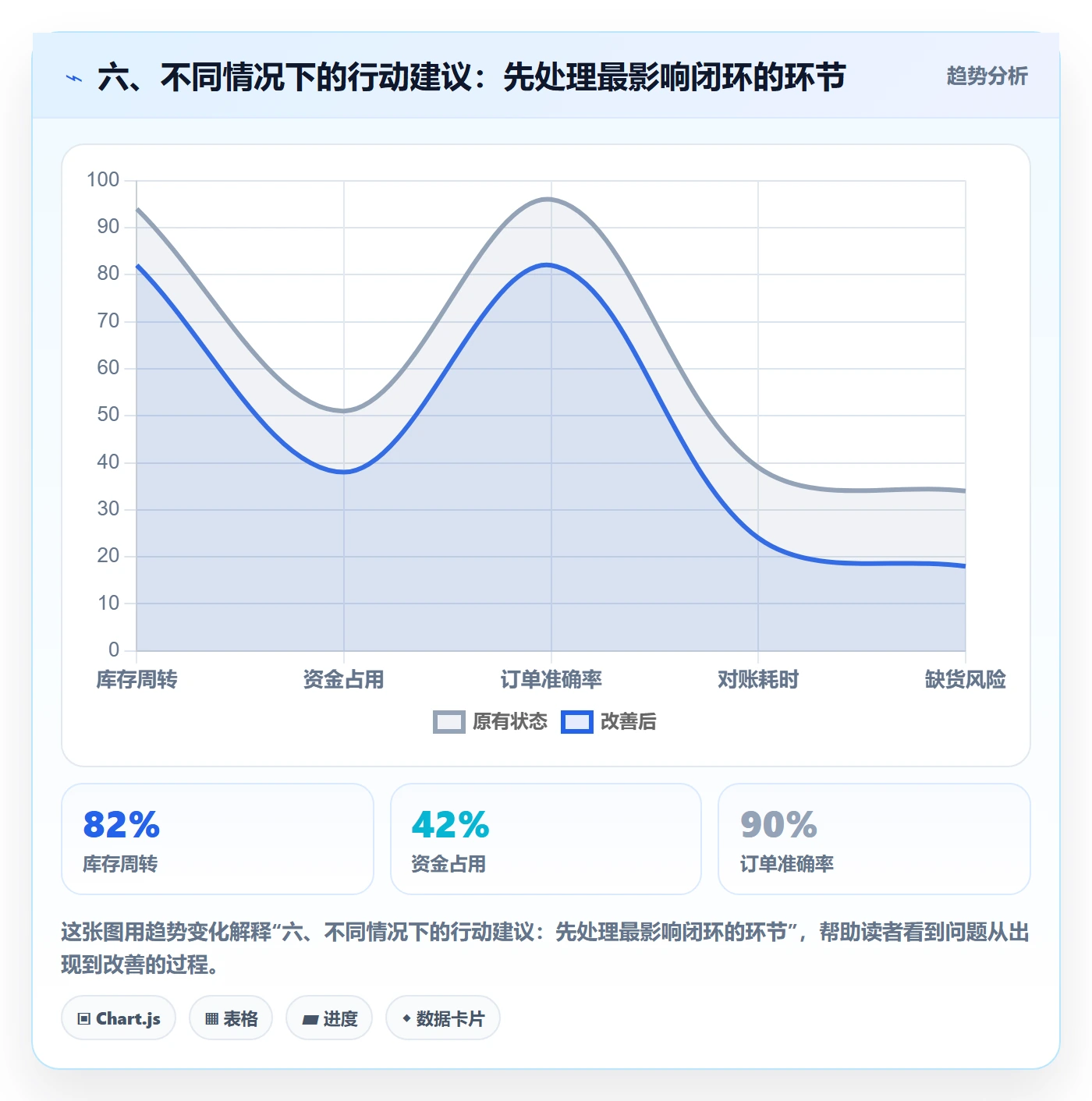Open the 82% 库存周转 data card
The width and height of the screenshot is (1092, 1101).
pos(218,839)
